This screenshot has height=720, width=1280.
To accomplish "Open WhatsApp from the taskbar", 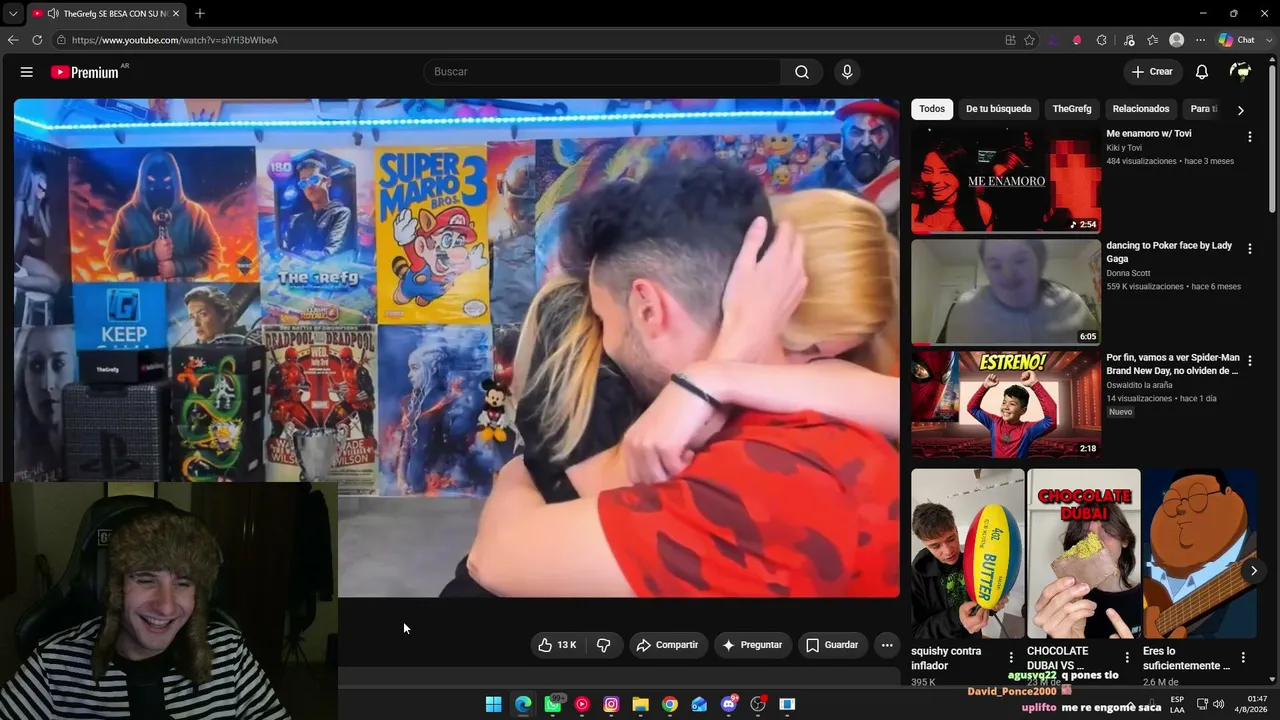I will click(553, 704).
